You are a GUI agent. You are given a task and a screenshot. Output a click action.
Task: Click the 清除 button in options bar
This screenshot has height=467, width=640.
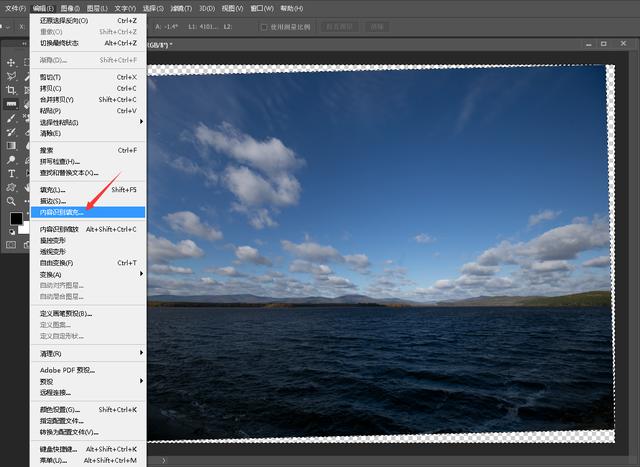[x=378, y=27]
